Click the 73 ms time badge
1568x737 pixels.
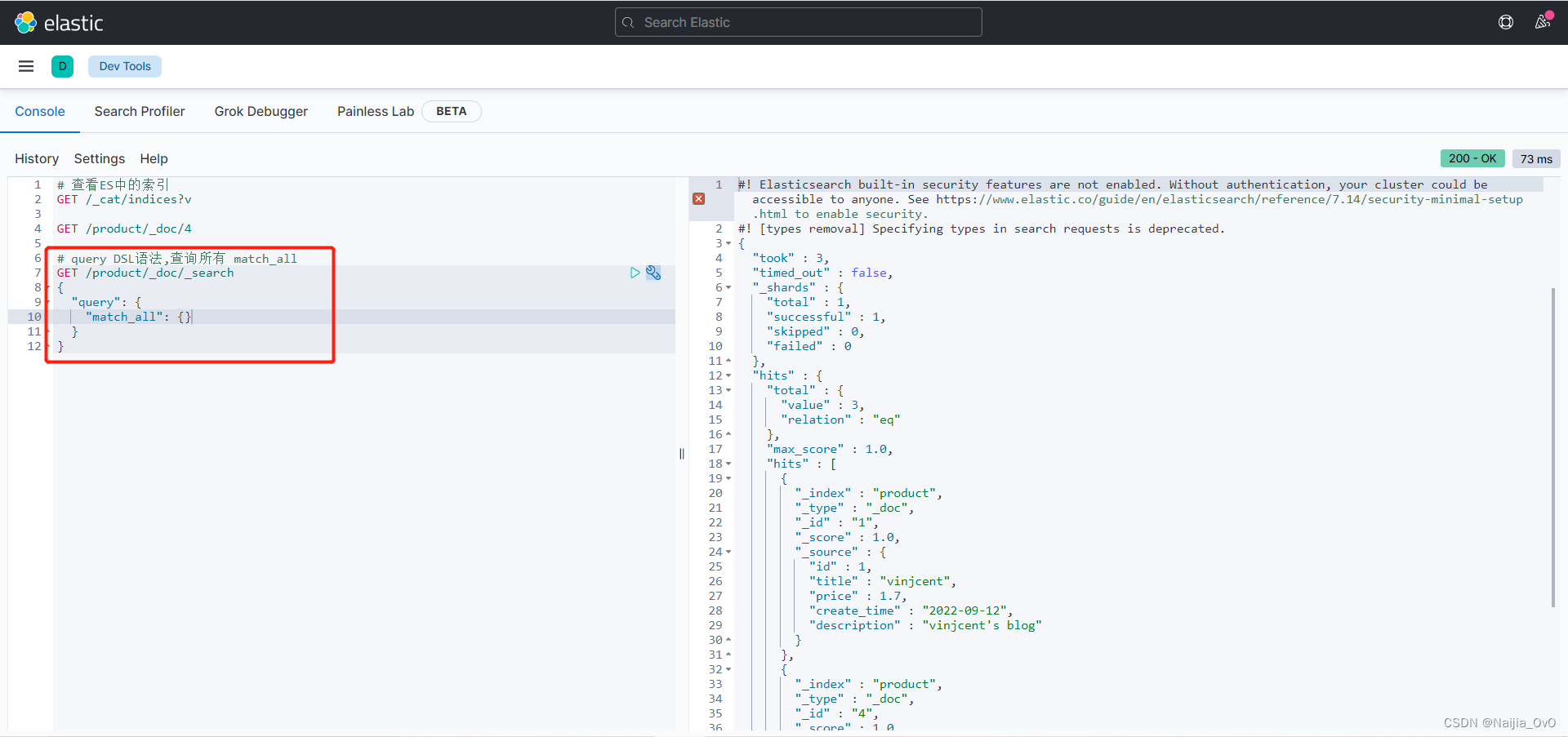coord(1536,158)
